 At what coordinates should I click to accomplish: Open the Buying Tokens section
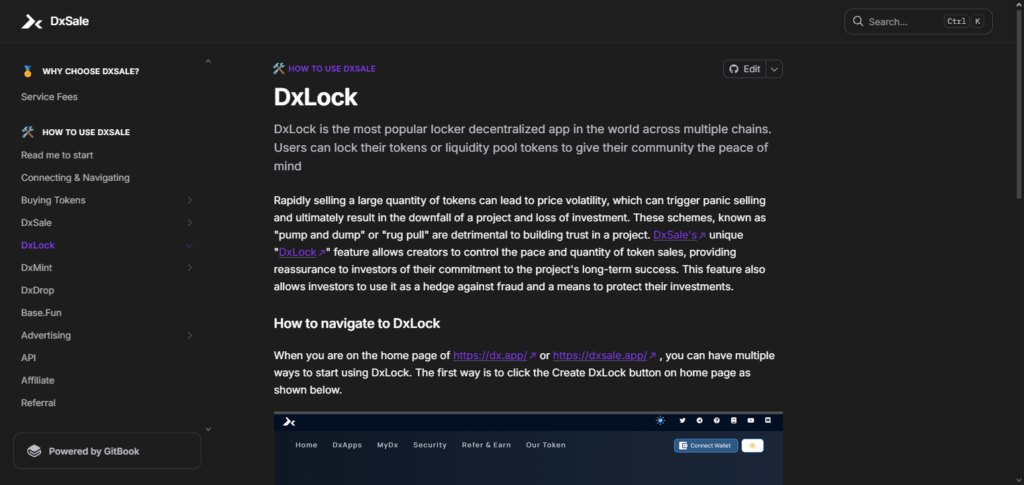(53, 200)
